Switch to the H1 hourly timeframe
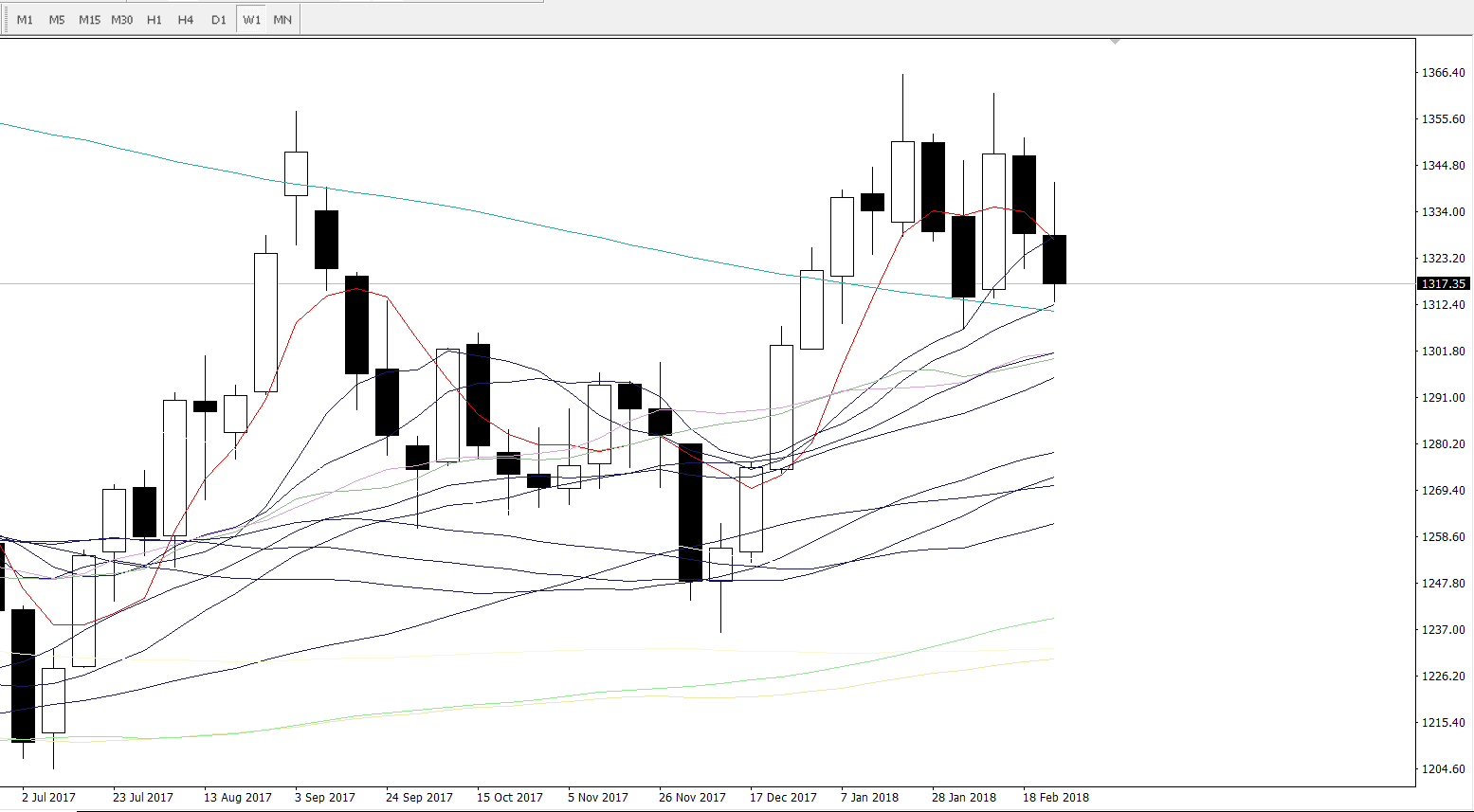 click(x=154, y=20)
